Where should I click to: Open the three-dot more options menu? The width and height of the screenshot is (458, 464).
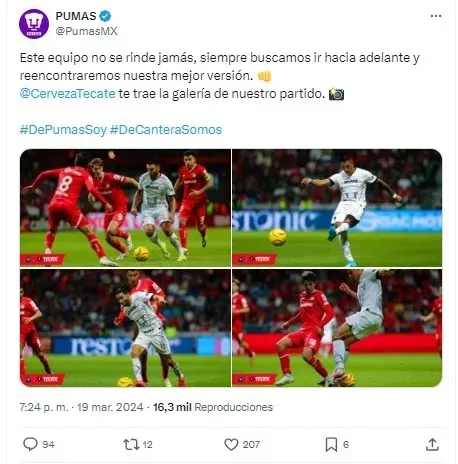436,16
